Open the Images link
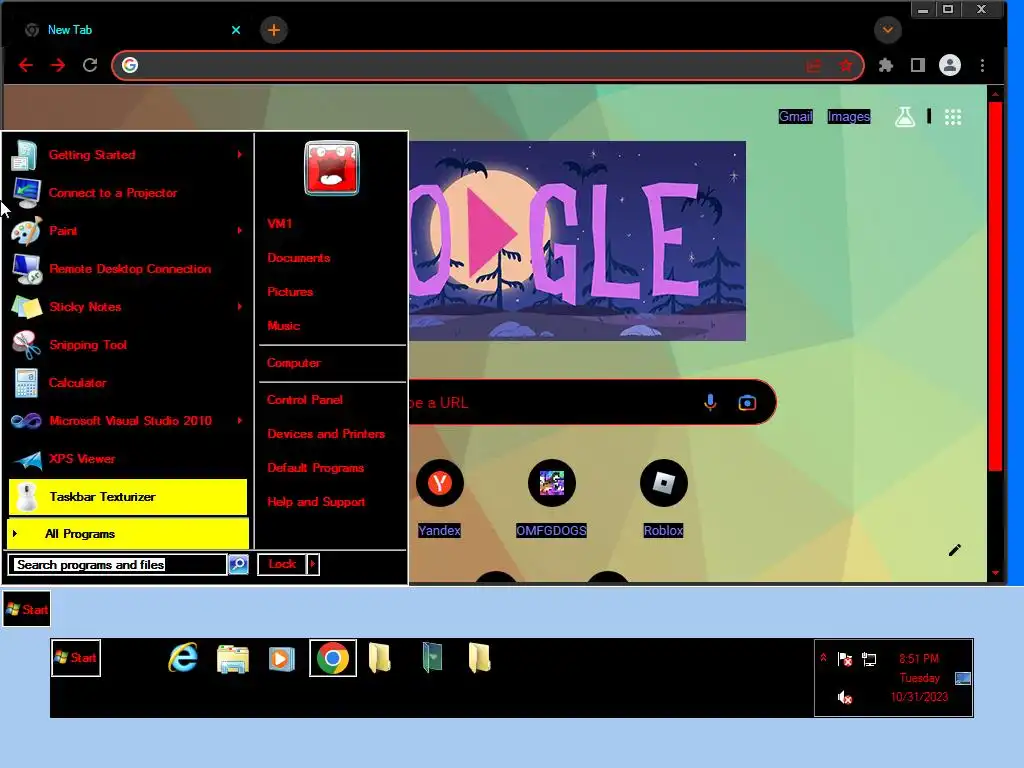This screenshot has width=1024, height=768. click(x=848, y=116)
